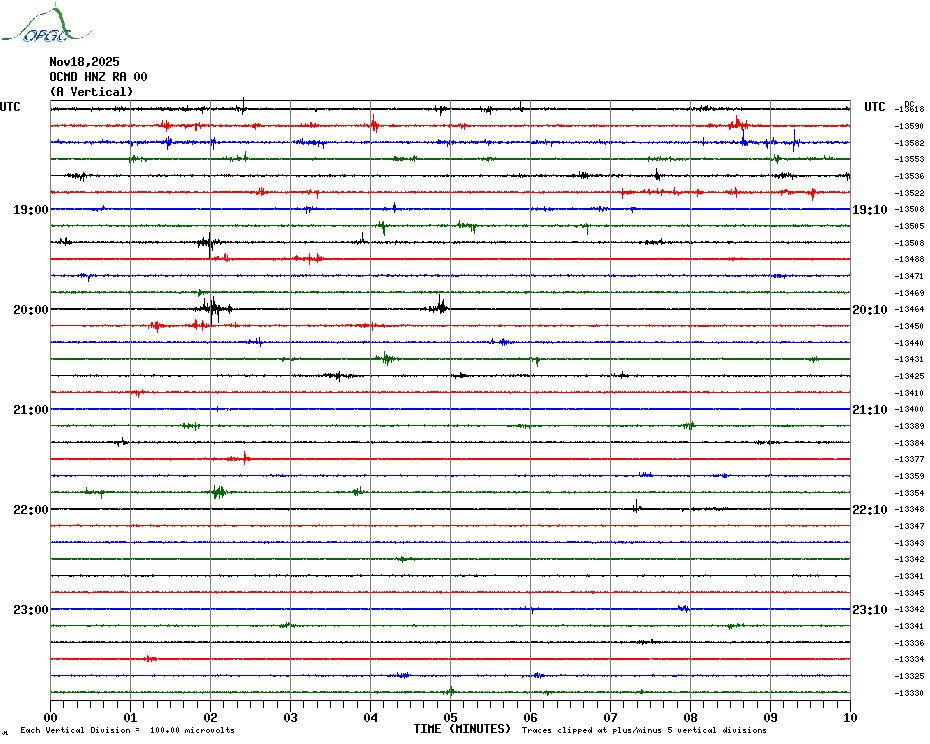Click the UTC label at top left

(x=10, y=107)
